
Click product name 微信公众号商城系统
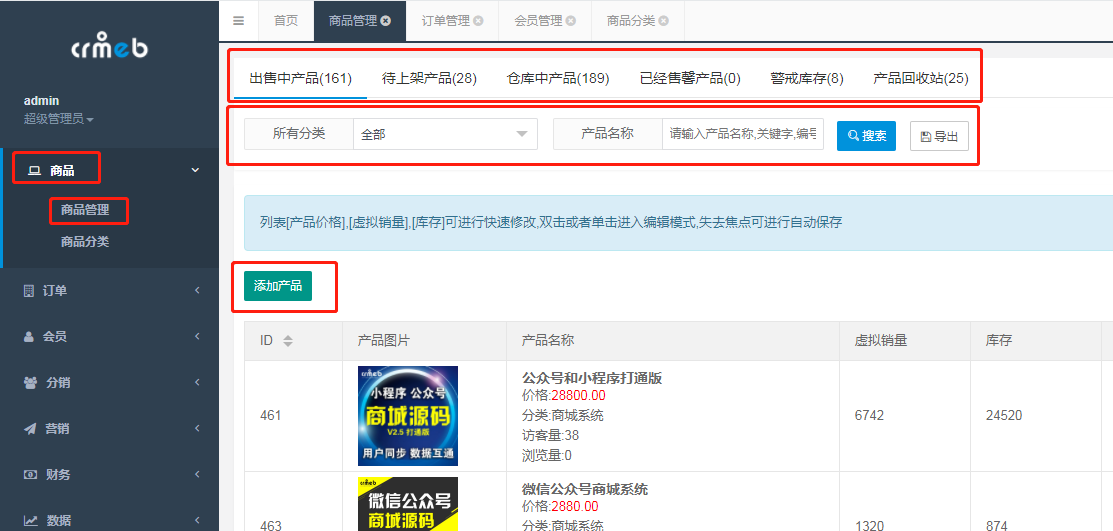(585, 489)
